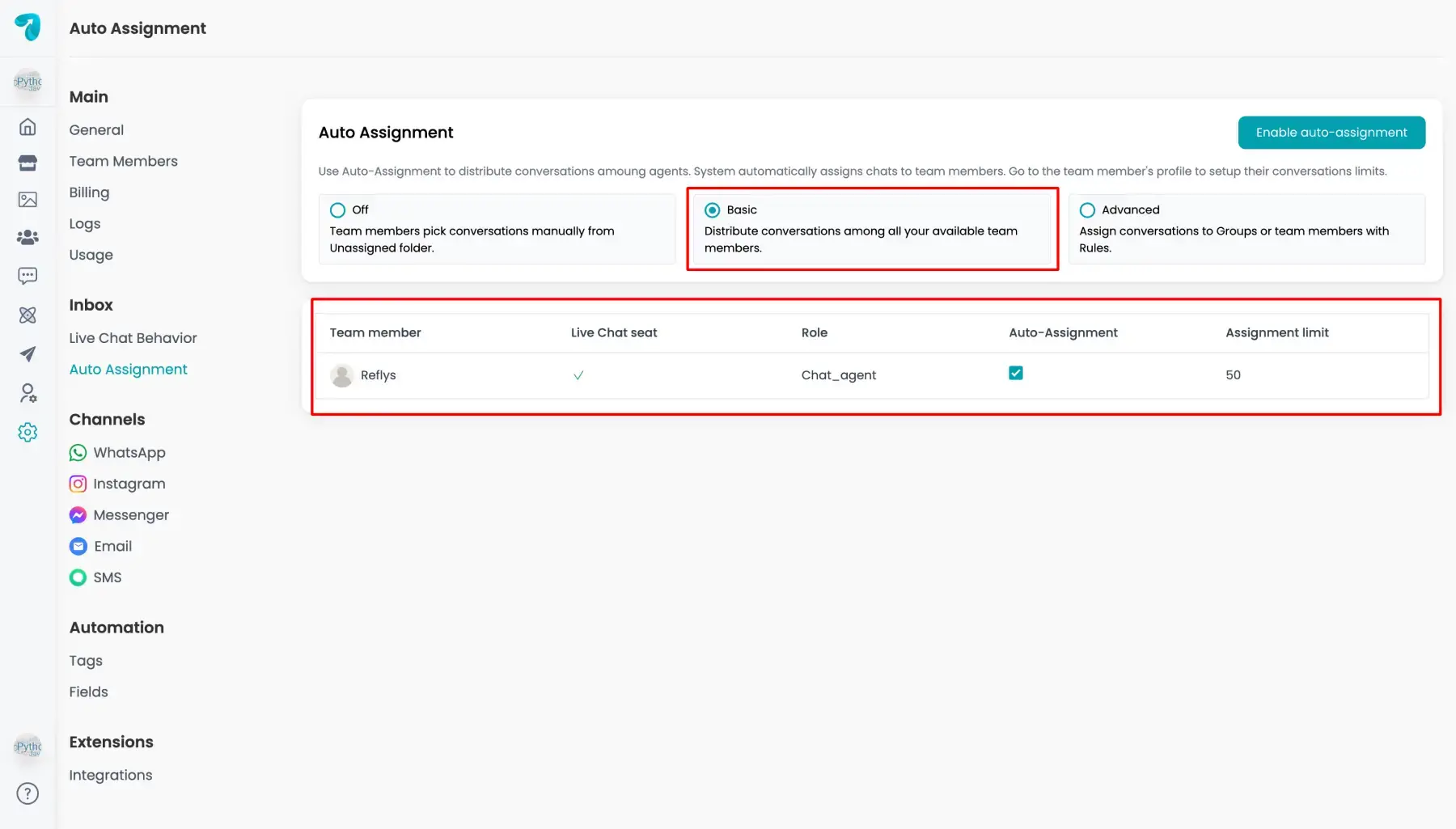Click the paper plane broadcast icon
The image size is (1456, 829).
tap(28, 354)
